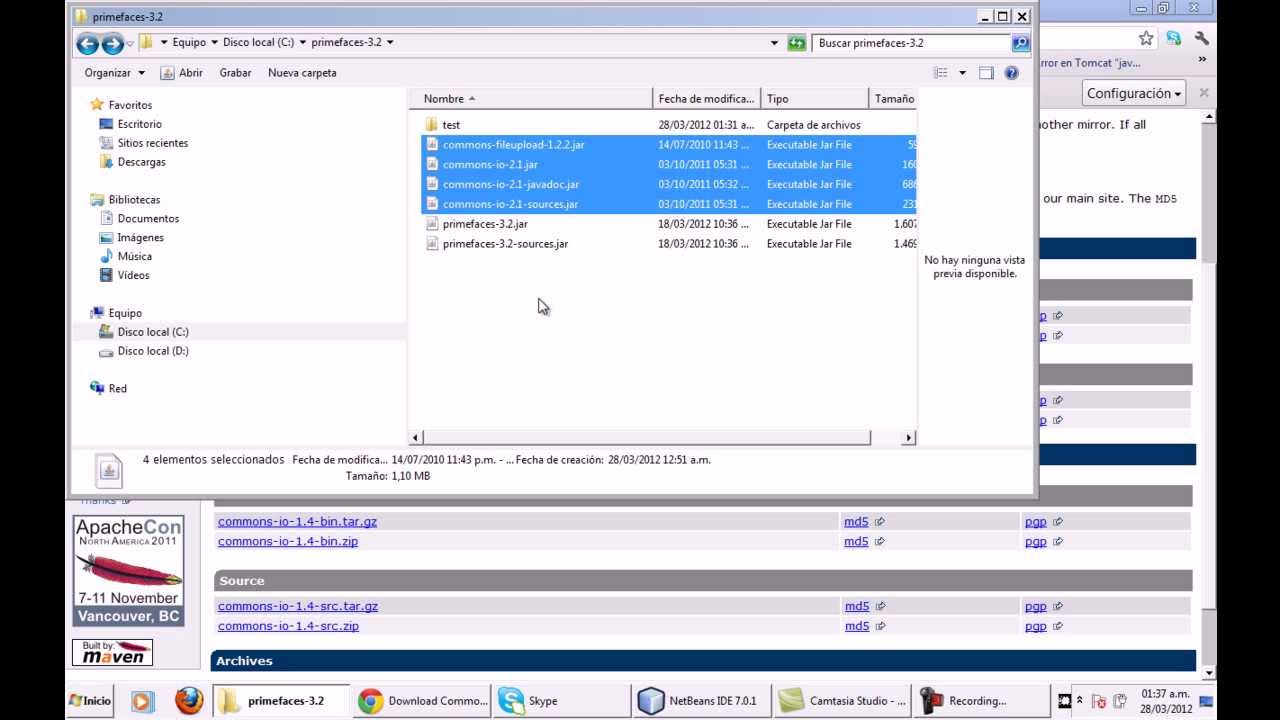The width and height of the screenshot is (1280, 720).
Task: Open the Música library
Action: (134, 257)
